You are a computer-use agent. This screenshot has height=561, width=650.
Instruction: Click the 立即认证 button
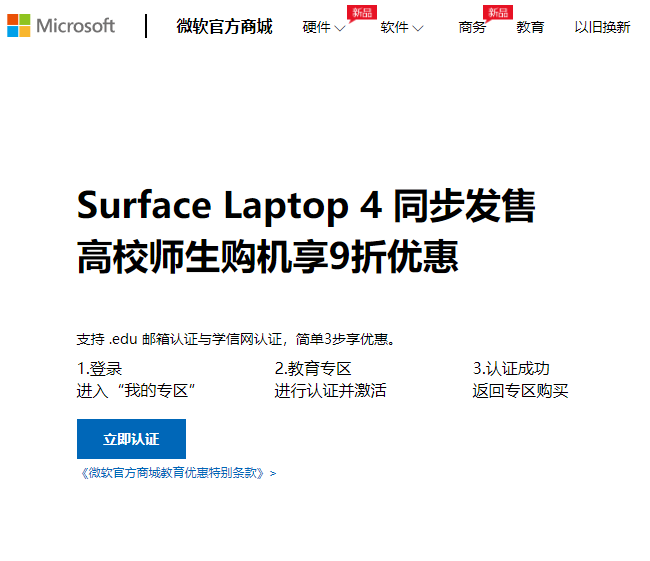(131, 439)
